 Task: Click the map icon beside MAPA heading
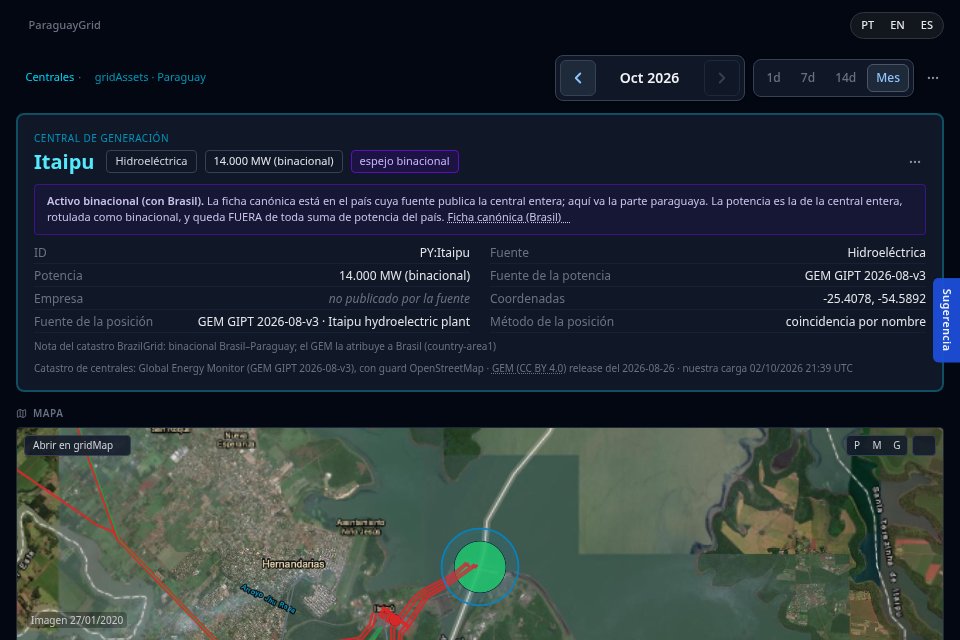point(21,413)
